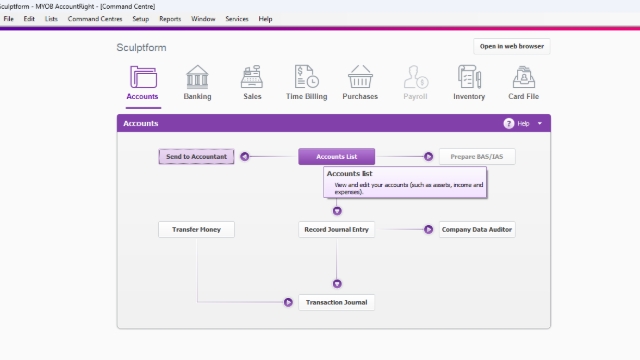Viewport: 640px width, 360px height.
Task: Click the Accounts list tooltip text
Action: tap(405, 182)
